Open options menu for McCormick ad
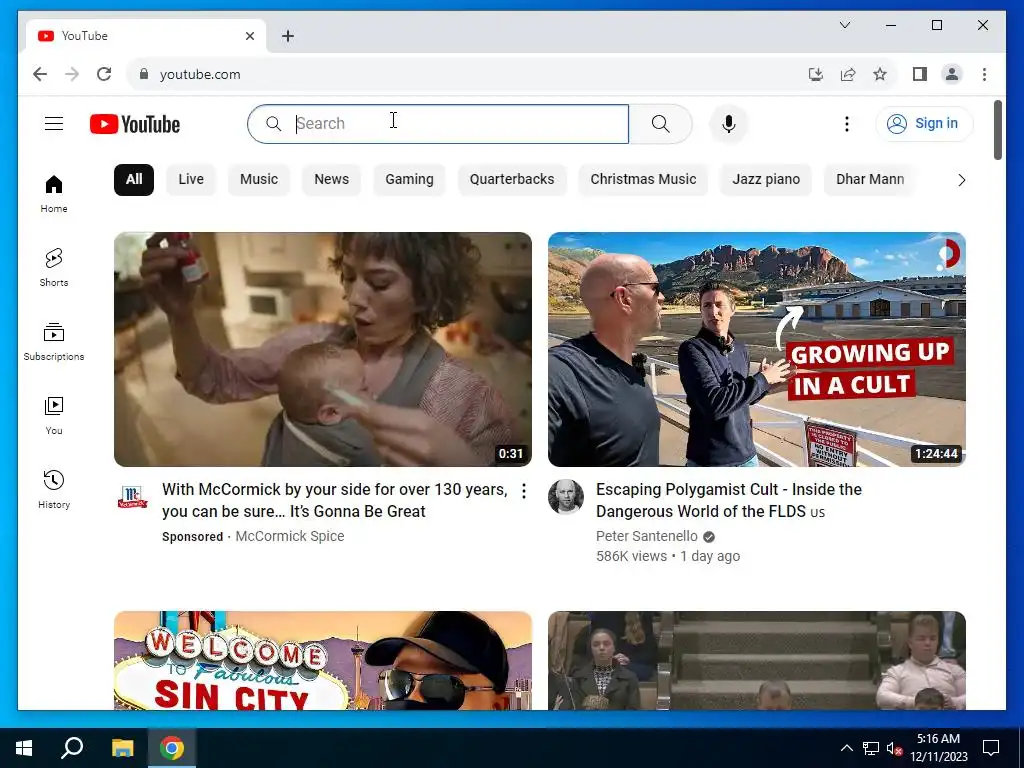 523,491
